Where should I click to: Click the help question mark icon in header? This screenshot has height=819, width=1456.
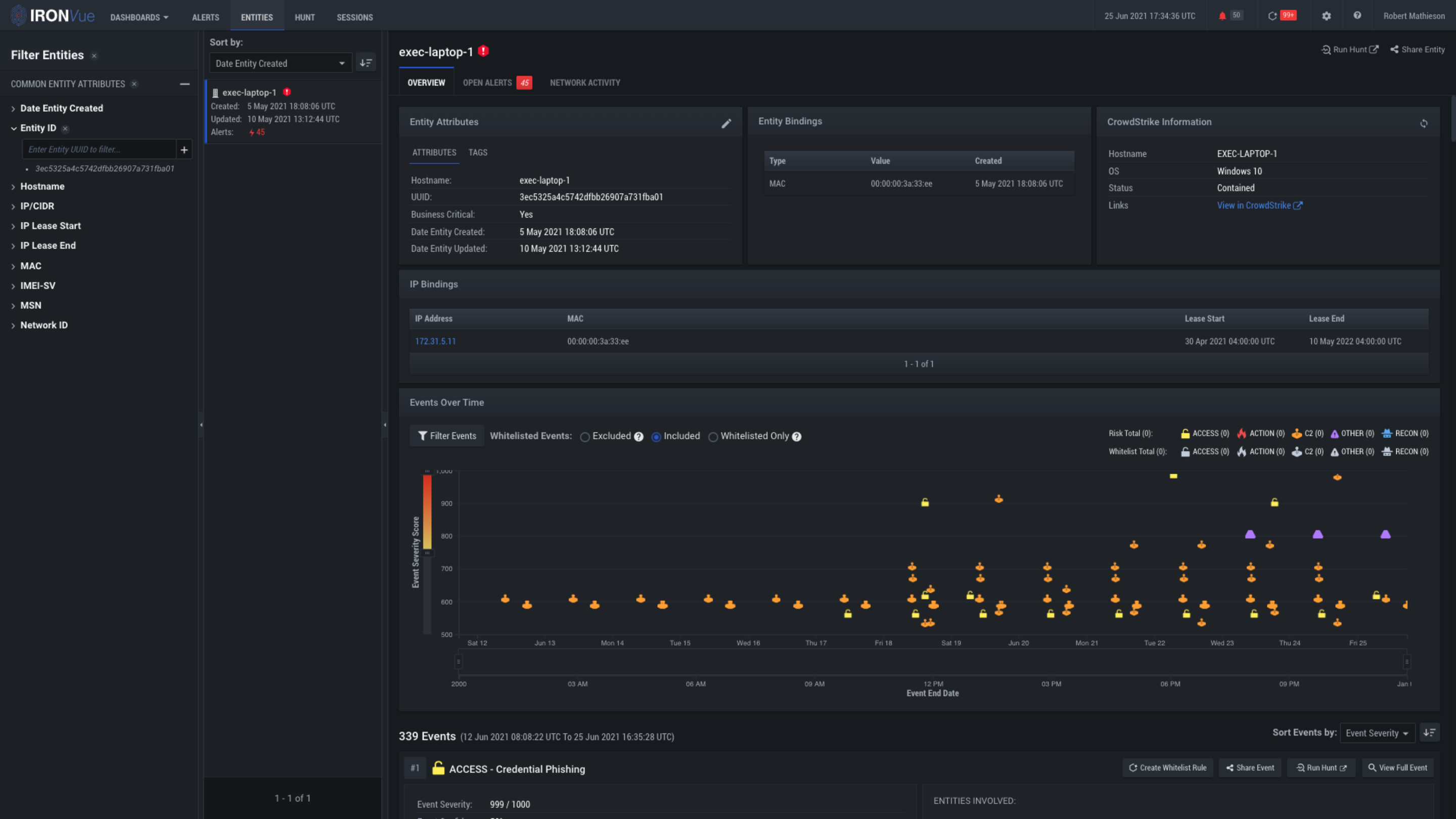1356,16
